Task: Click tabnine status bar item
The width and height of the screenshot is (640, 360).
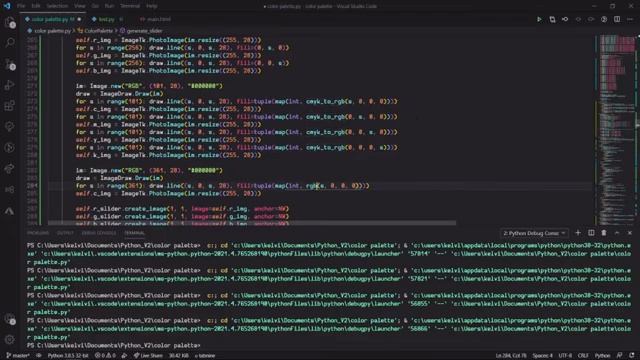Action: pyautogui.click(x=204, y=356)
